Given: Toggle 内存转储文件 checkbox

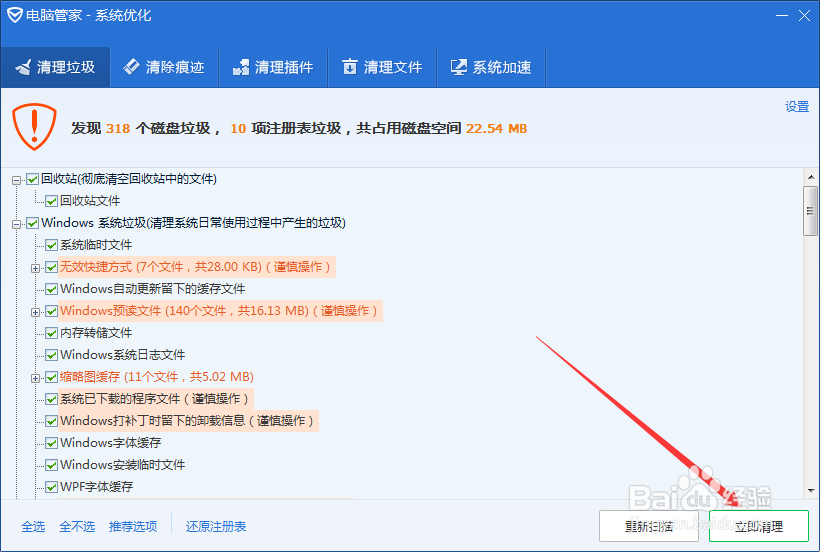Looking at the screenshot, I should click(x=51, y=334).
